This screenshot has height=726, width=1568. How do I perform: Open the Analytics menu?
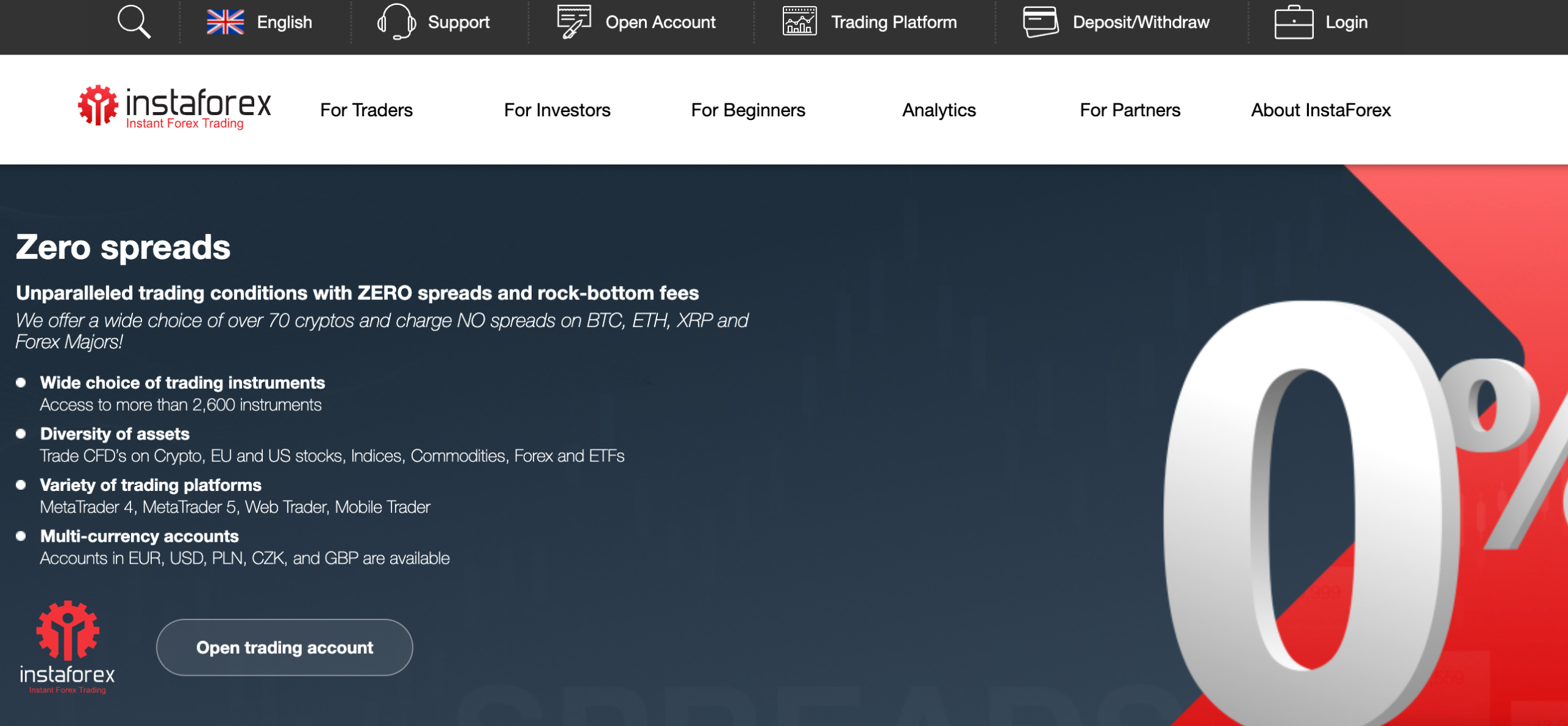939,110
